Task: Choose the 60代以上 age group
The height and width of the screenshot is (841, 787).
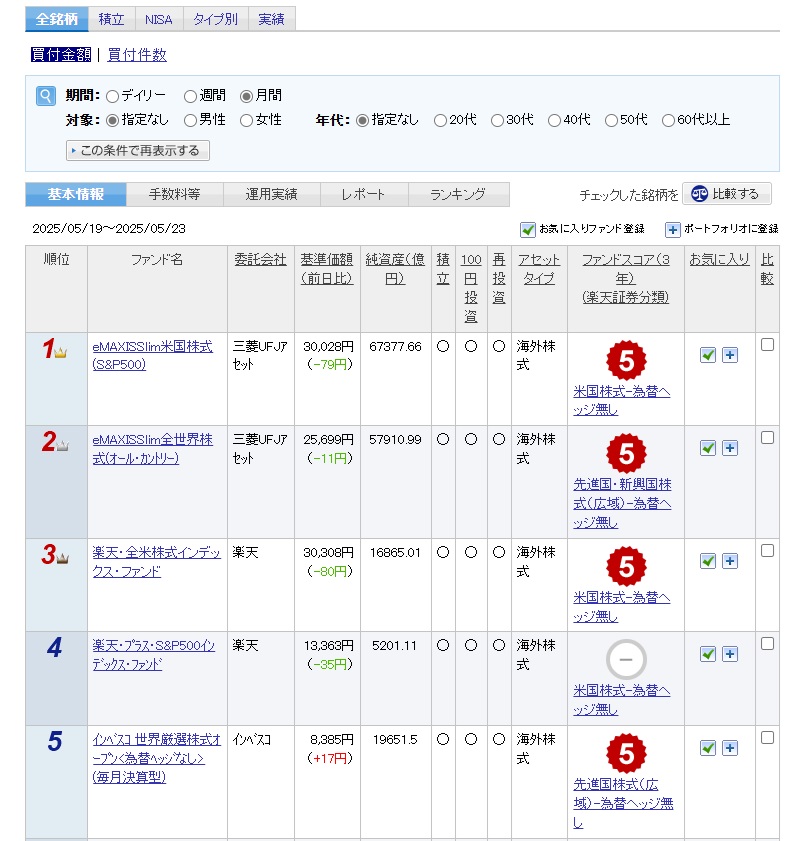Action: (x=668, y=121)
